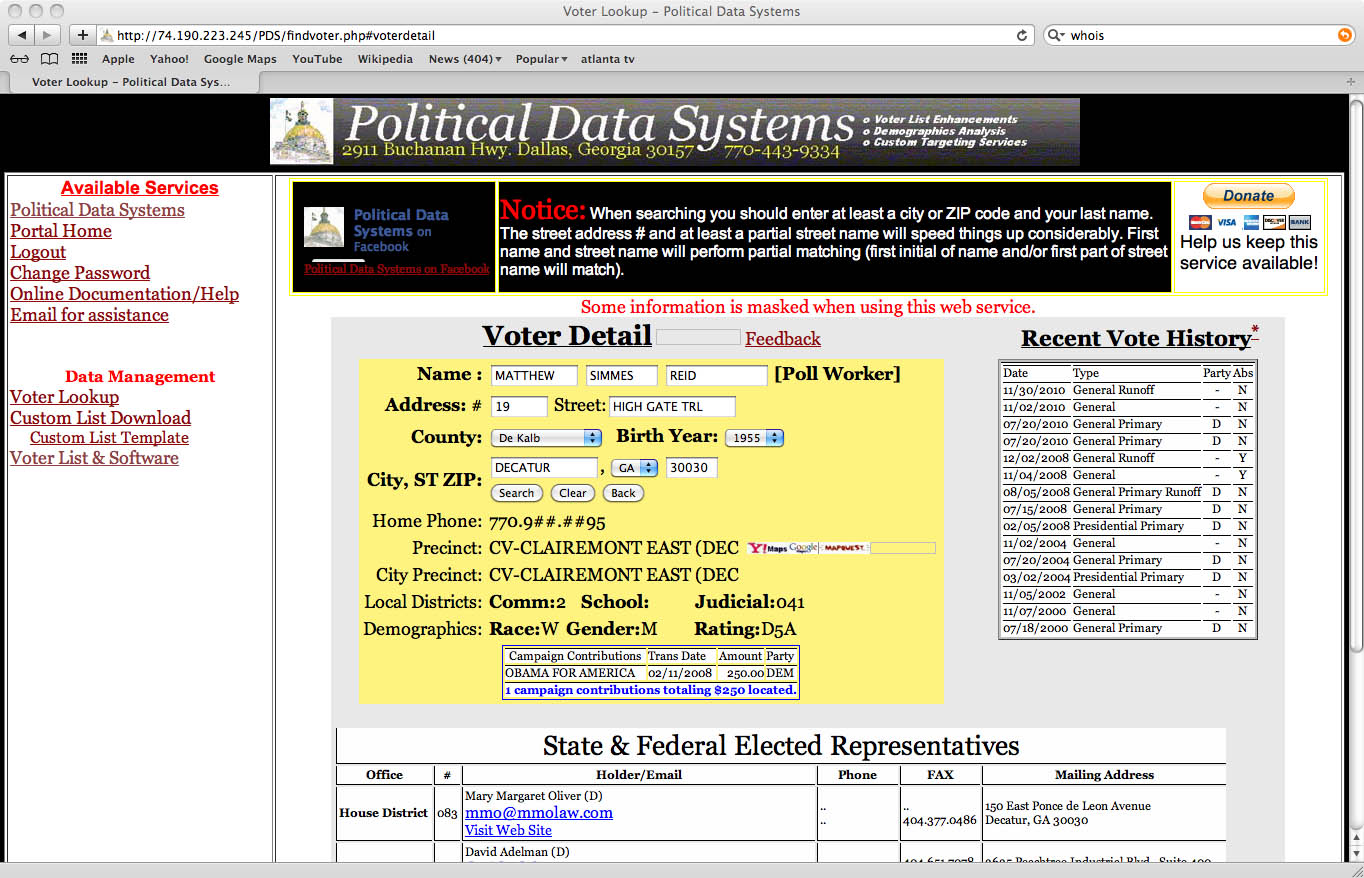
Task: Click the OBAMA FOR AMERICA contribution cell
Action: (x=573, y=673)
